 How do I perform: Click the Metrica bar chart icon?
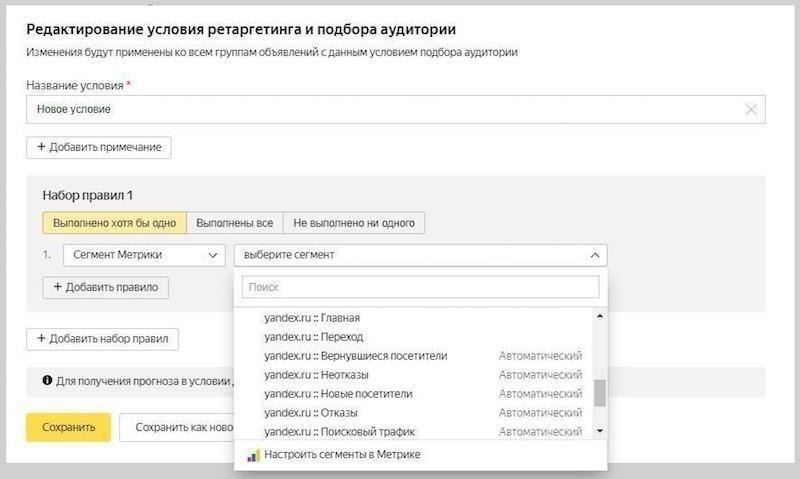click(253, 455)
